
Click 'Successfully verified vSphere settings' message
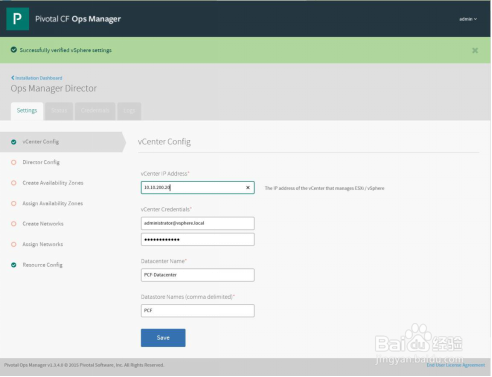coord(66,50)
